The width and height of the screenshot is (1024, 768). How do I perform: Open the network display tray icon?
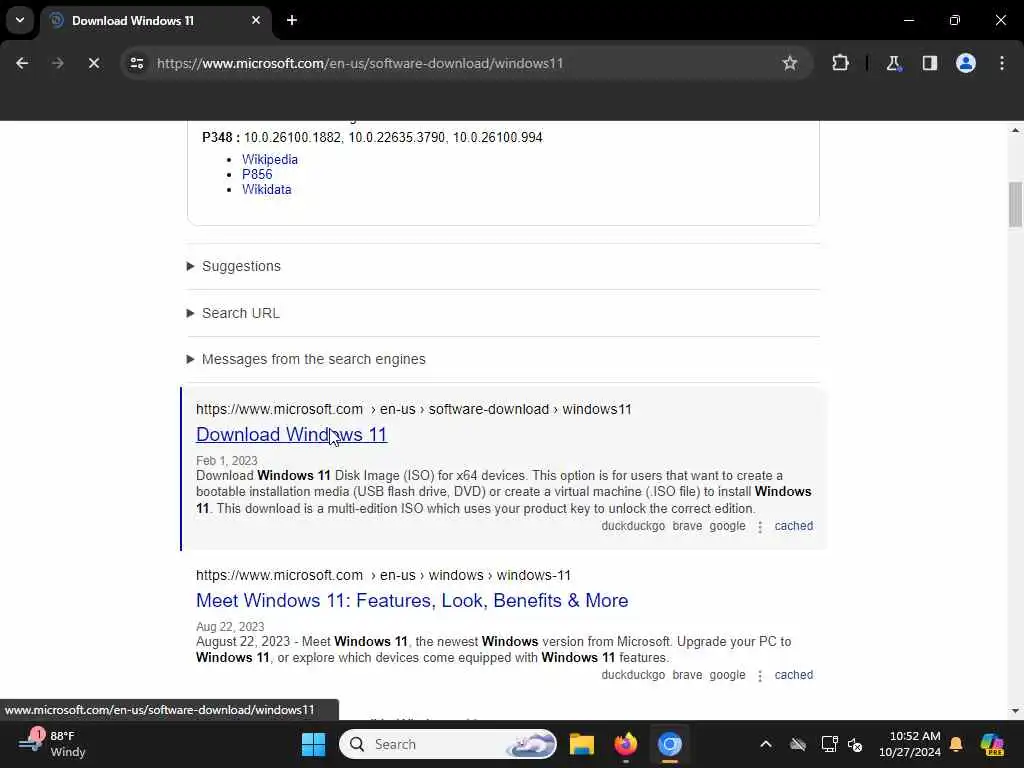tap(829, 744)
